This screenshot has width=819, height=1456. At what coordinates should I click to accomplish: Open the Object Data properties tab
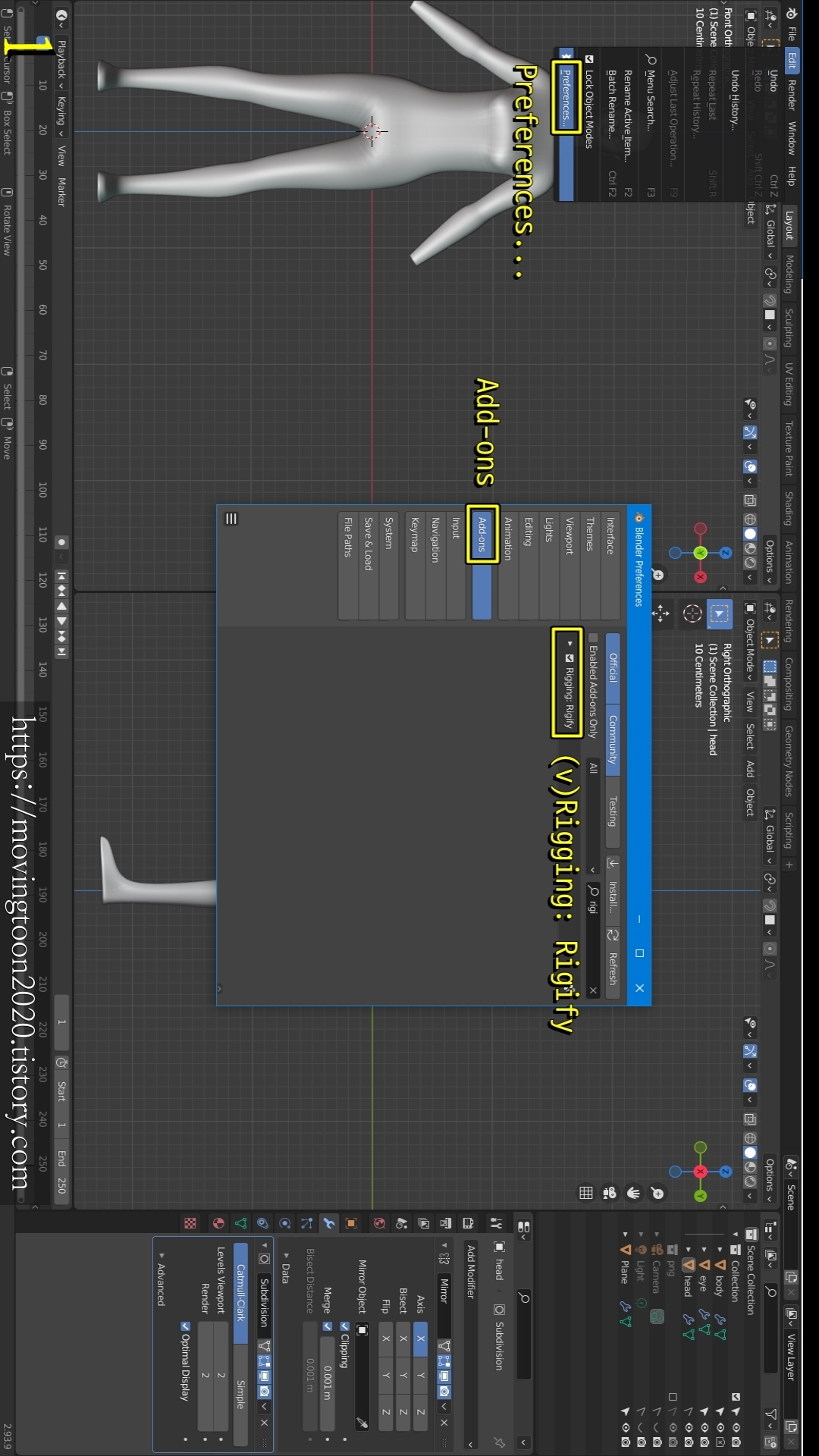(240, 1223)
